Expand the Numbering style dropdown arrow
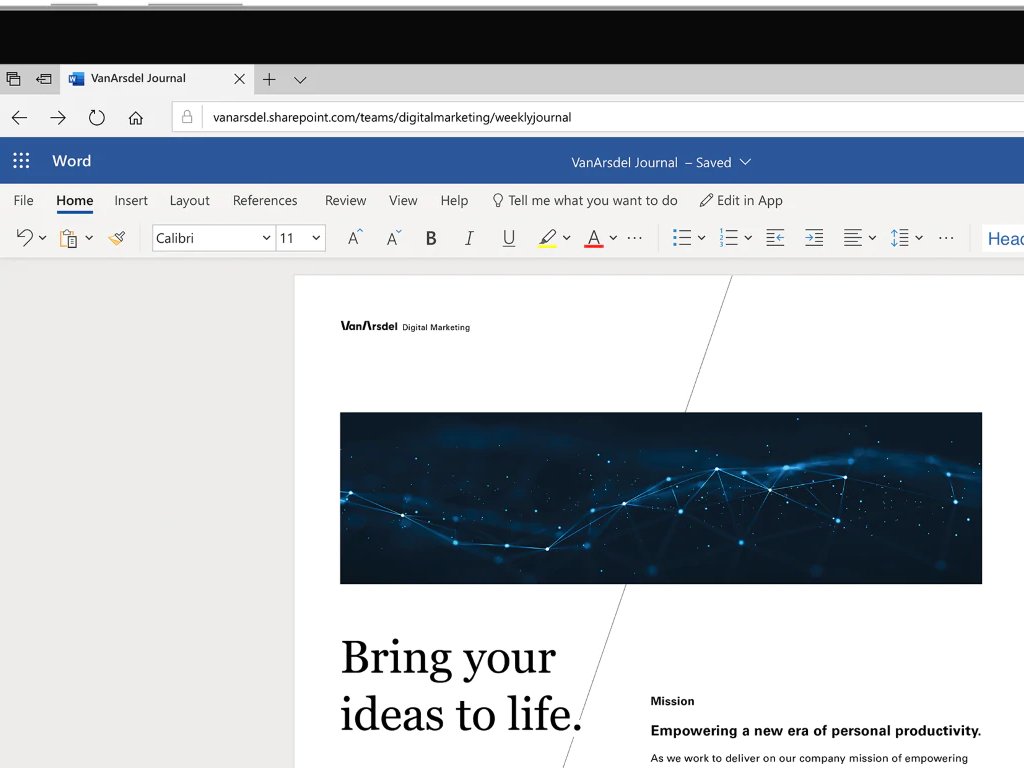Screen dimensions: 1024x768 [x=748, y=238]
